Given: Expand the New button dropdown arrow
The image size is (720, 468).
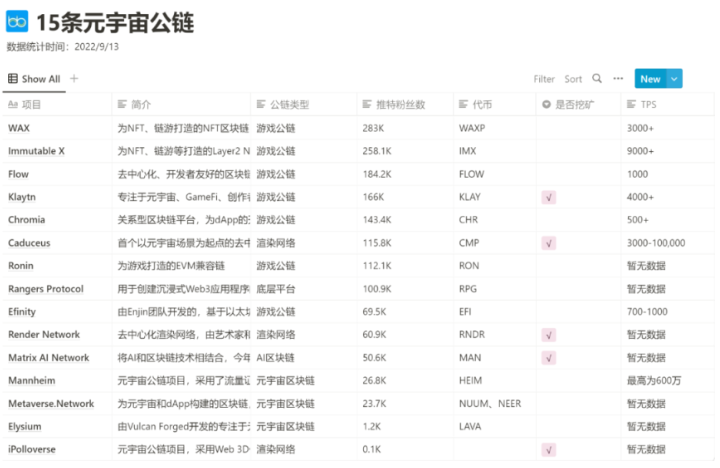Looking at the screenshot, I should pos(674,79).
